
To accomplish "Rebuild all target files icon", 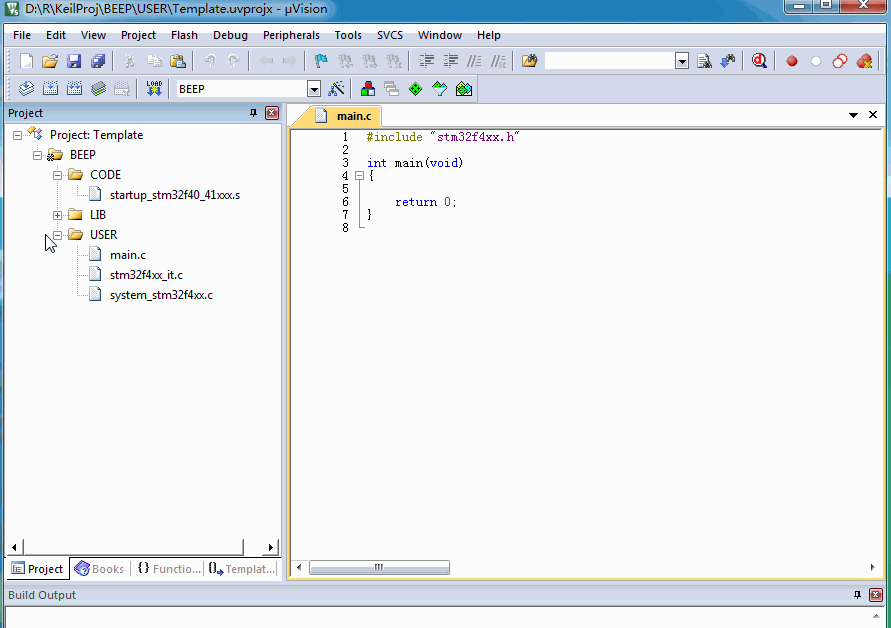I will (x=74, y=89).
